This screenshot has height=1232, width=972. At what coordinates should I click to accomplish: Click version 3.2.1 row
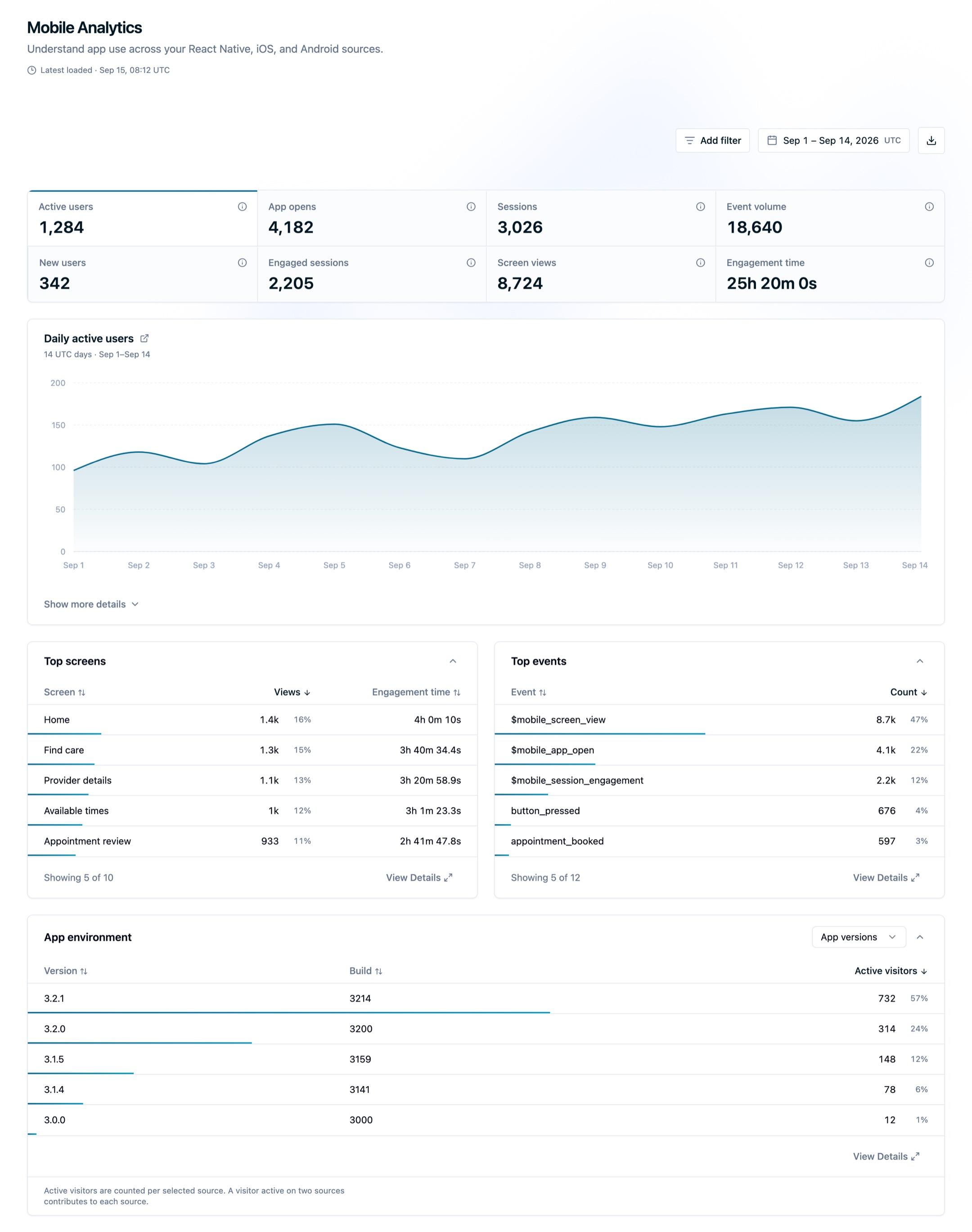(486, 998)
